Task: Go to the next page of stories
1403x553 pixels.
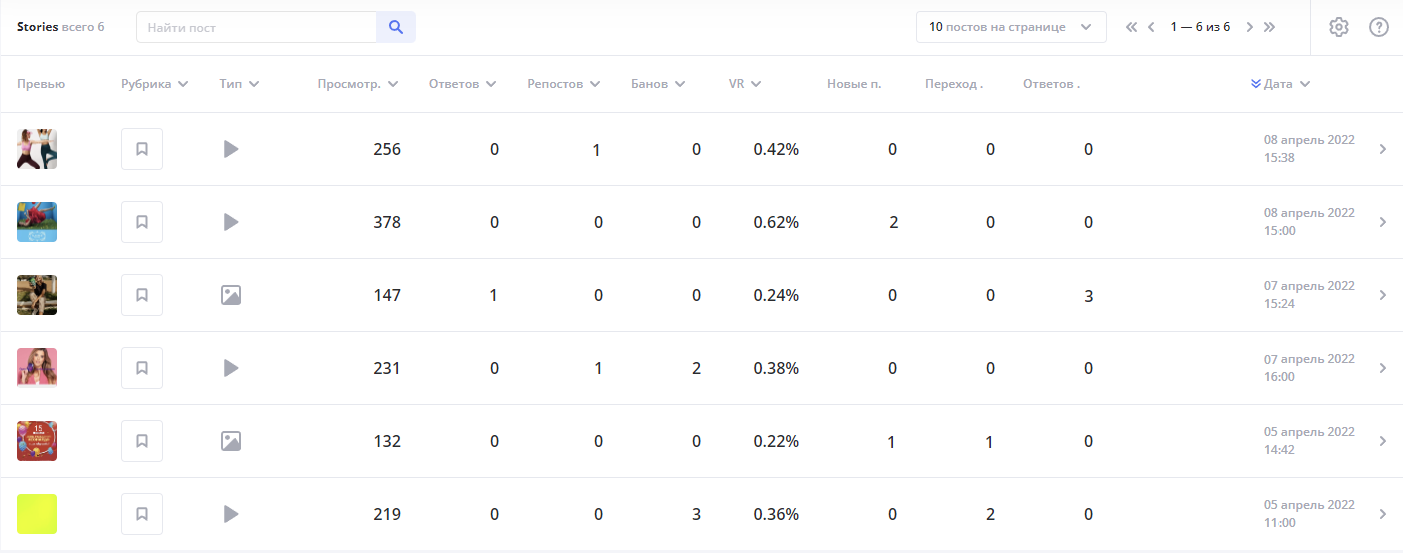Action: pyautogui.click(x=1249, y=27)
